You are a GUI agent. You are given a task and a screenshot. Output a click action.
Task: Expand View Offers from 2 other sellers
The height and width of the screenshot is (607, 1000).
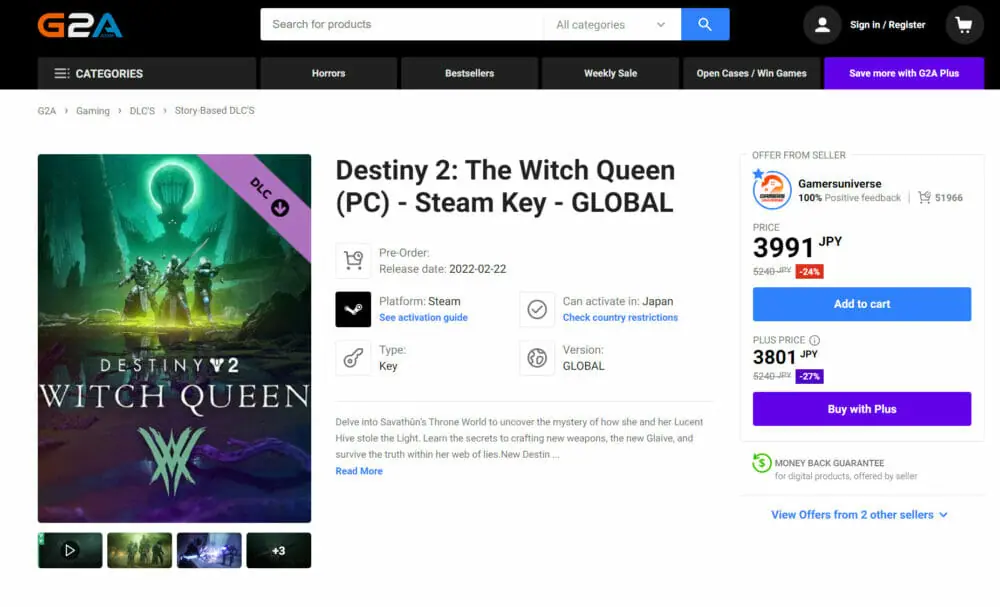[859, 515]
